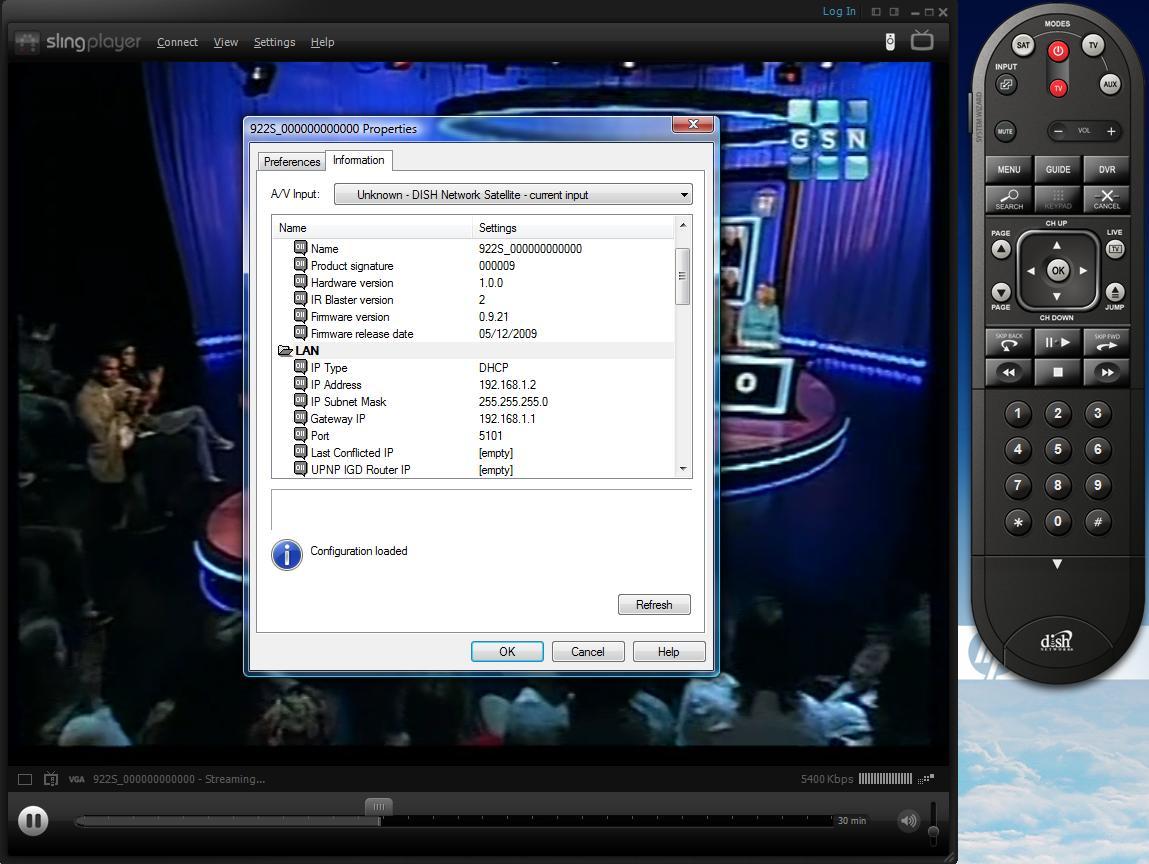Open the Settings menu
Image resolution: width=1149 pixels, height=864 pixels.
pyautogui.click(x=274, y=43)
